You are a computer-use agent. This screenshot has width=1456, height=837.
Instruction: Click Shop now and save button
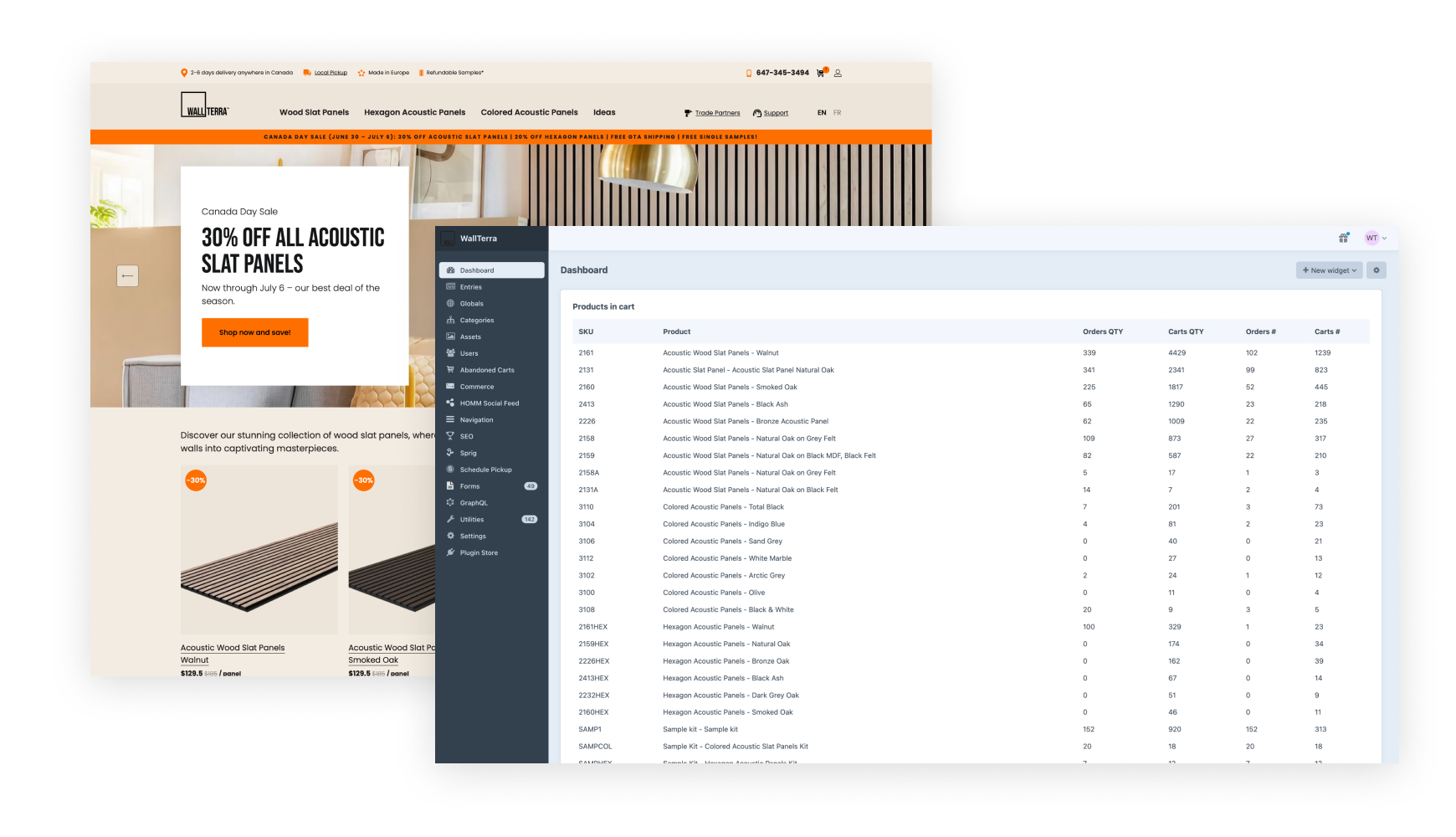click(255, 332)
